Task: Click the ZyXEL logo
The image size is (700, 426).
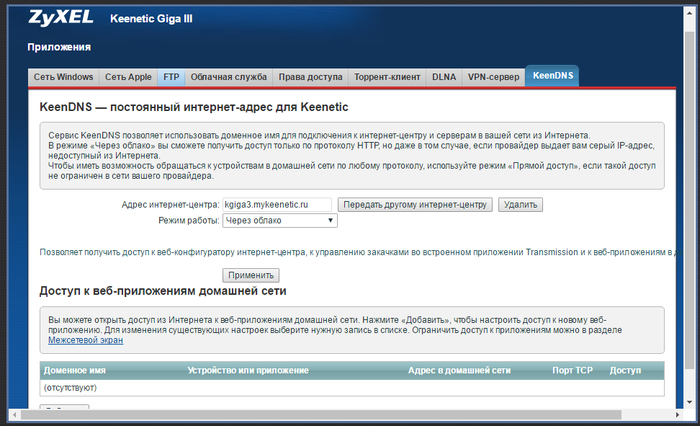Action: pos(62,18)
